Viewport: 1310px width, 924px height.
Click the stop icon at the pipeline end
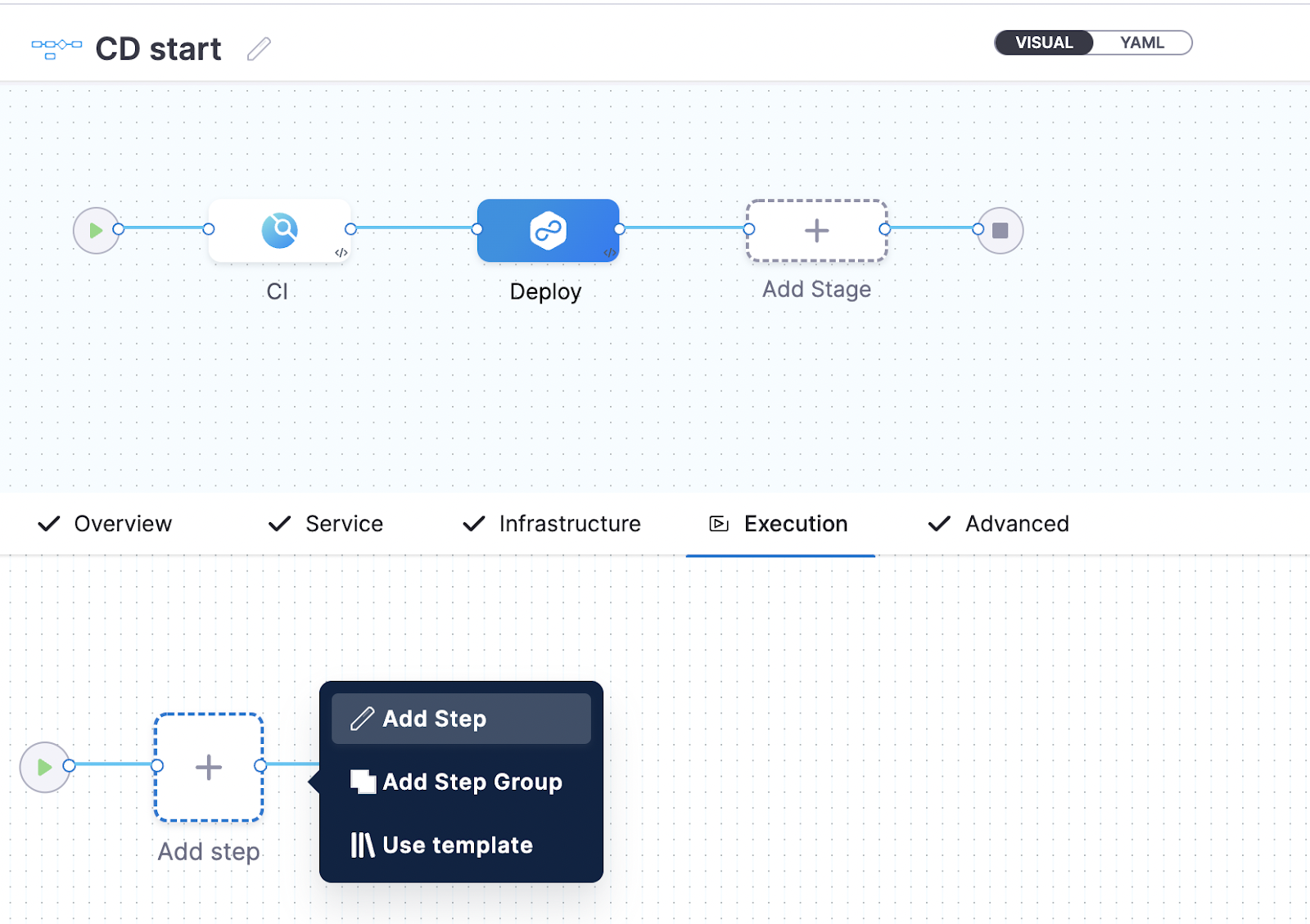(x=999, y=230)
